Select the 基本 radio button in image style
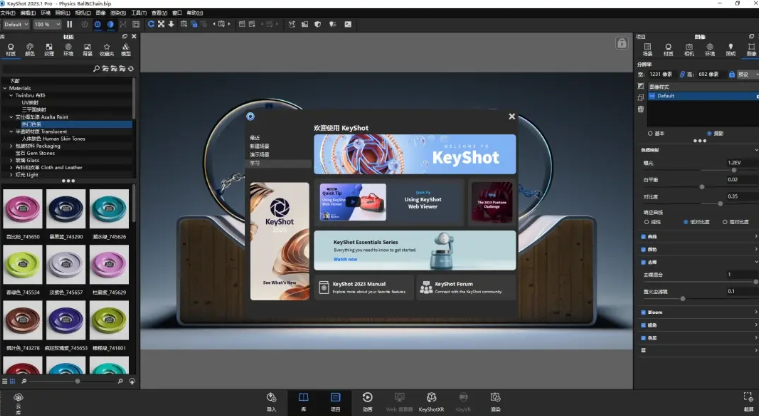 pyautogui.click(x=651, y=132)
